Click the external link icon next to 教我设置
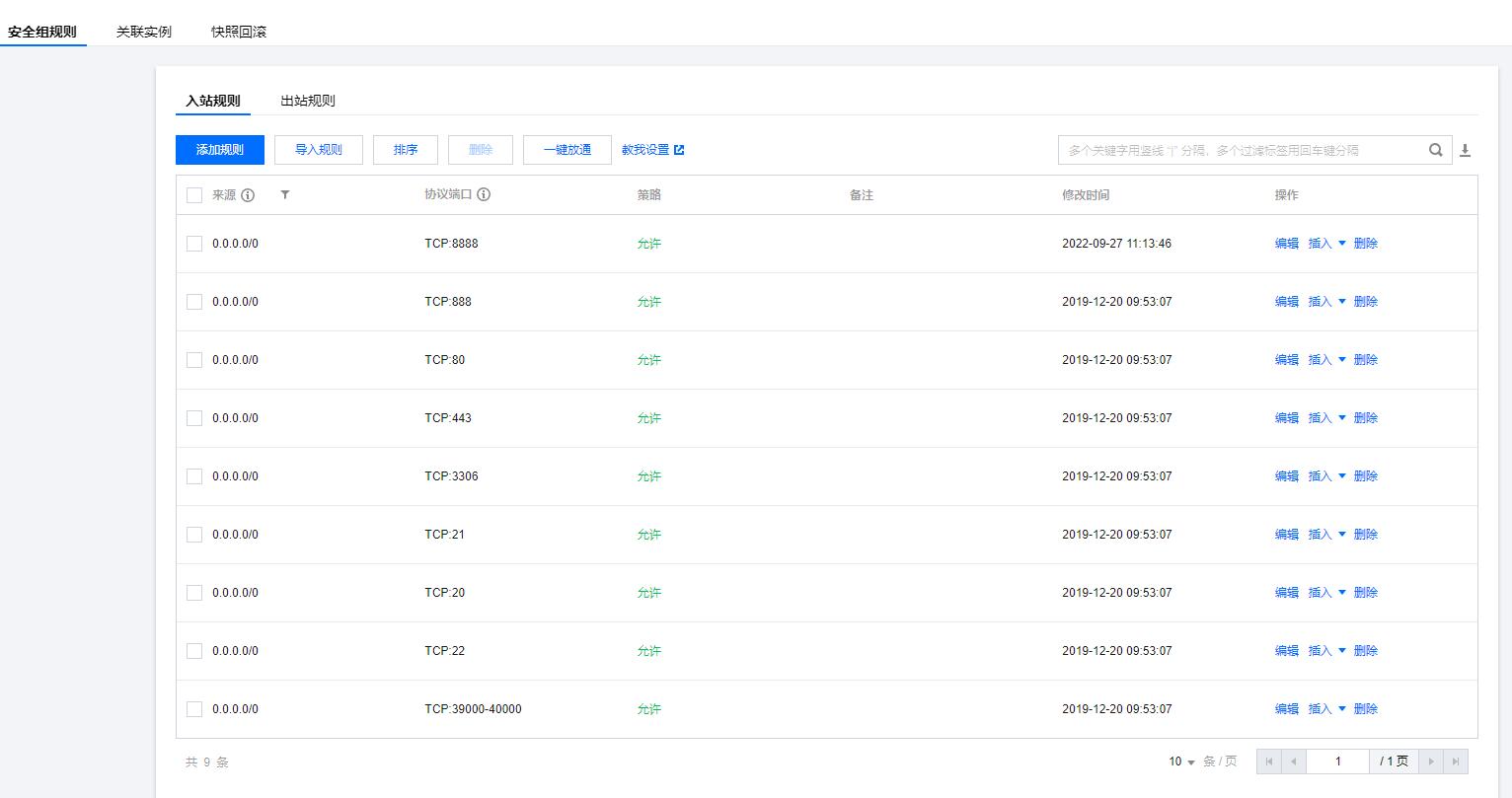Image resolution: width=1512 pixels, height=798 pixels. click(679, 150)
